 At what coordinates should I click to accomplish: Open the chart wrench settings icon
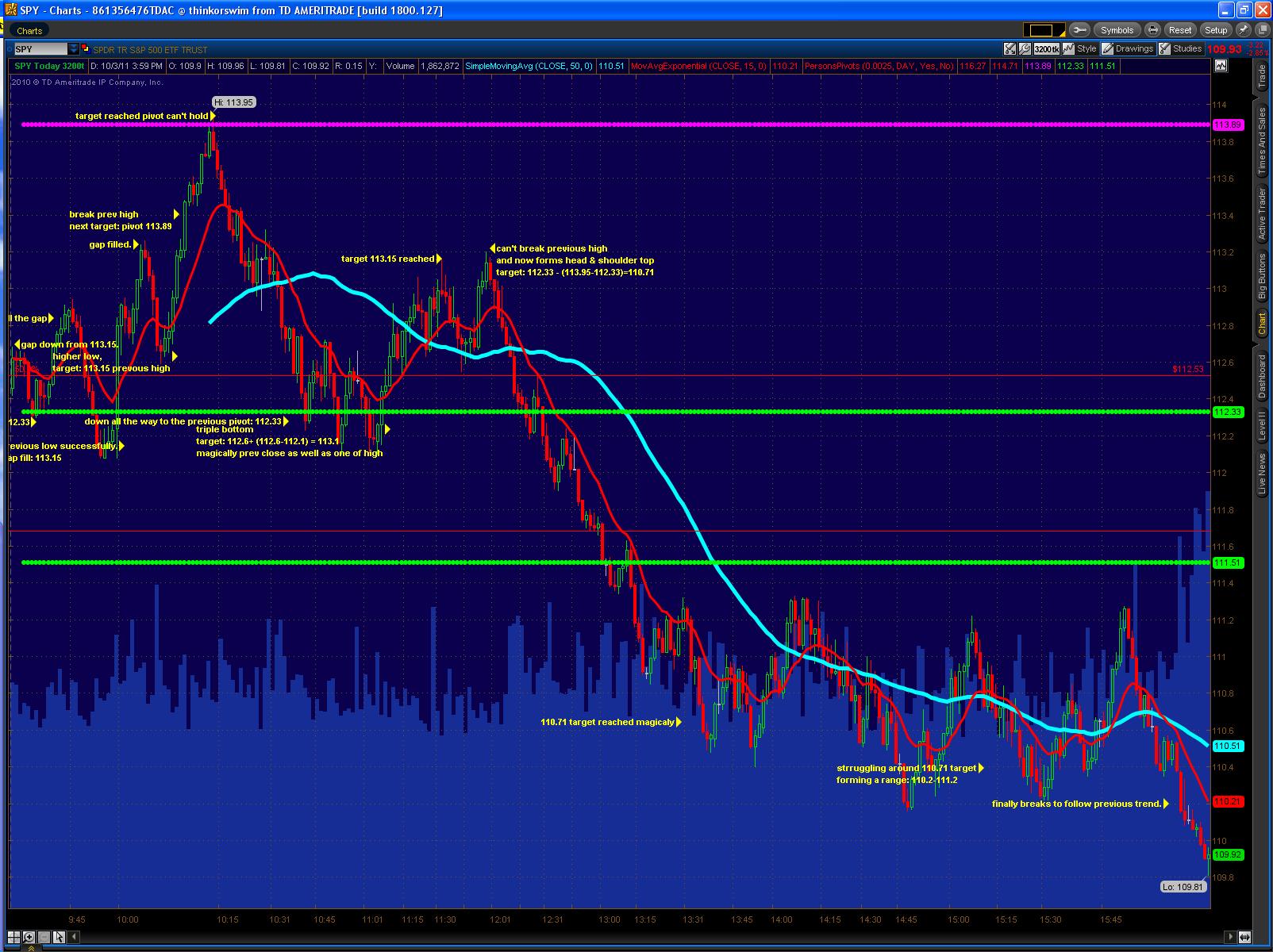(1025, 48)
